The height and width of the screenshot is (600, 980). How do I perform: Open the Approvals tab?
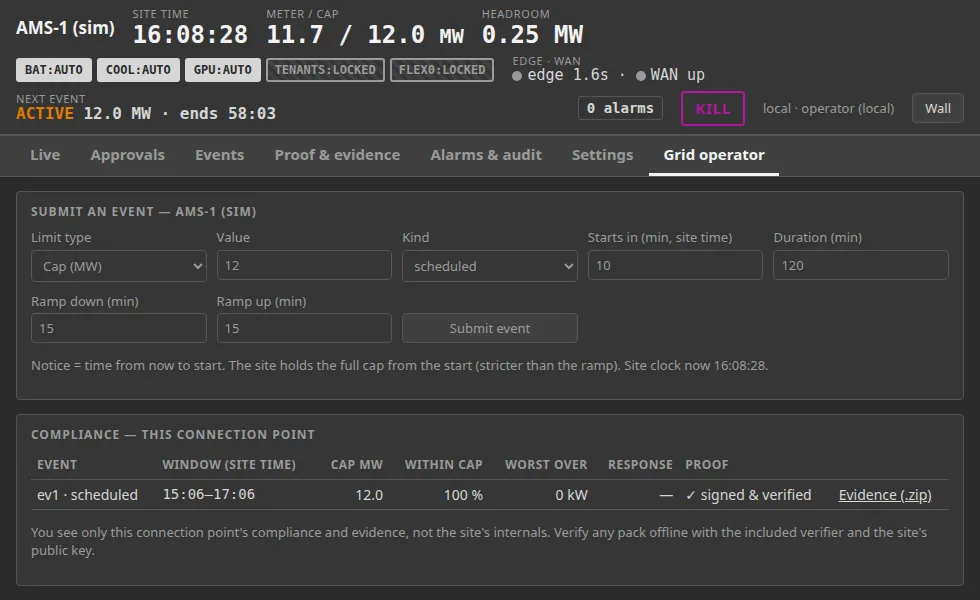pos(128,155)
